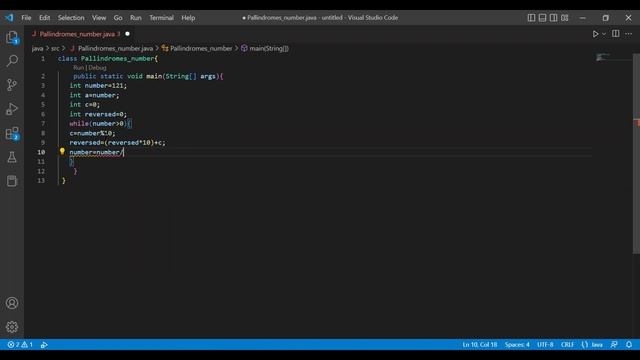The image size is (640, 360).
Task: Open the Customize Layout icon
Action: tap(564, 18)
